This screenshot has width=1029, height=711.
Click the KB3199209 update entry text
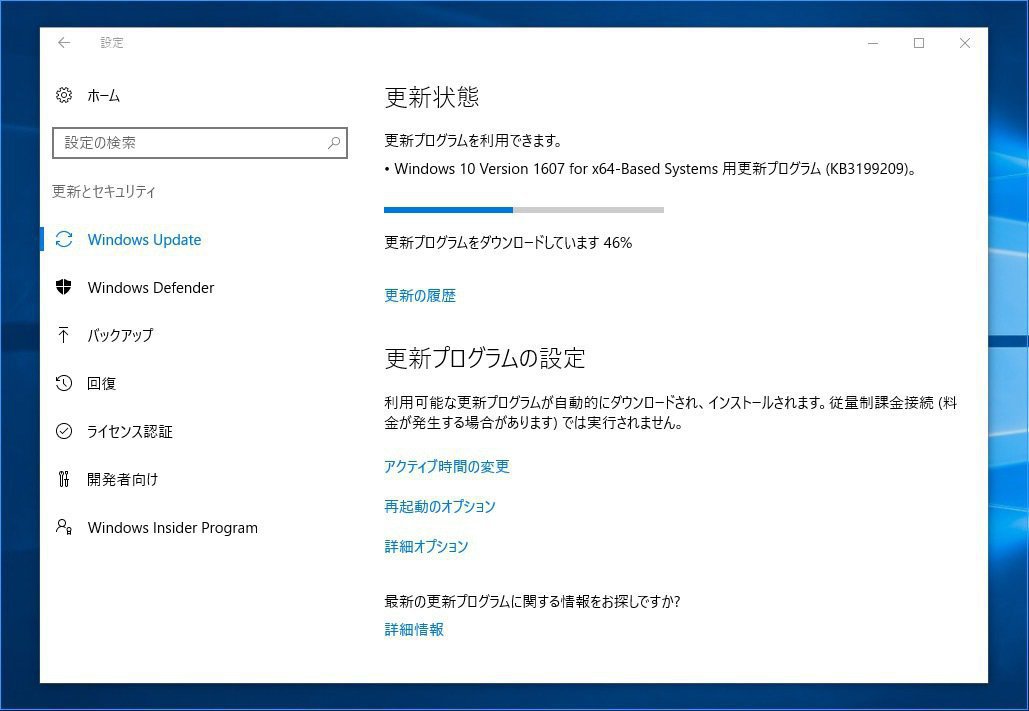(650, 169)
